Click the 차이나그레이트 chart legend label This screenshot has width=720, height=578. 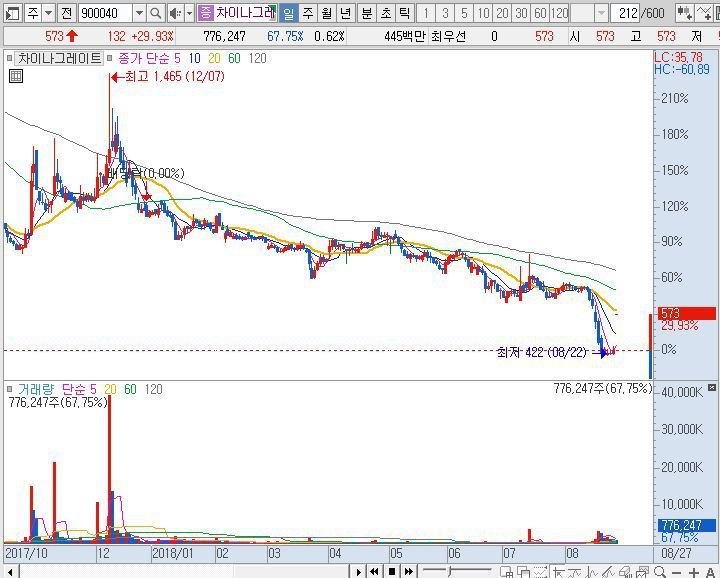tap(59, 58)
